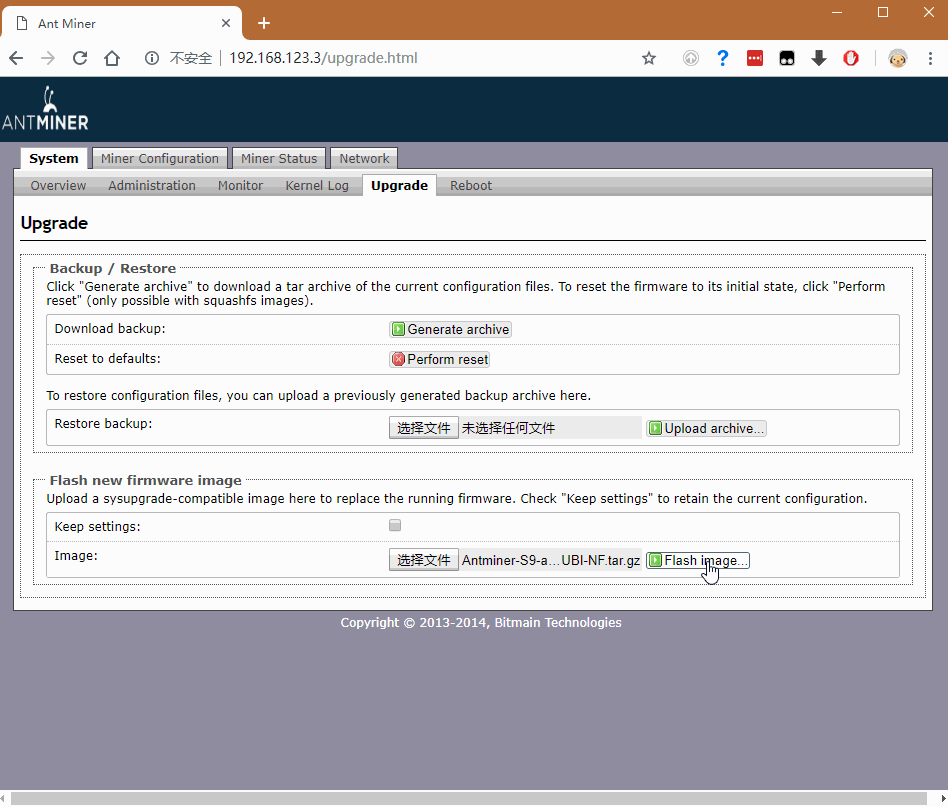Open the Miner Status tab

point(279,158)
